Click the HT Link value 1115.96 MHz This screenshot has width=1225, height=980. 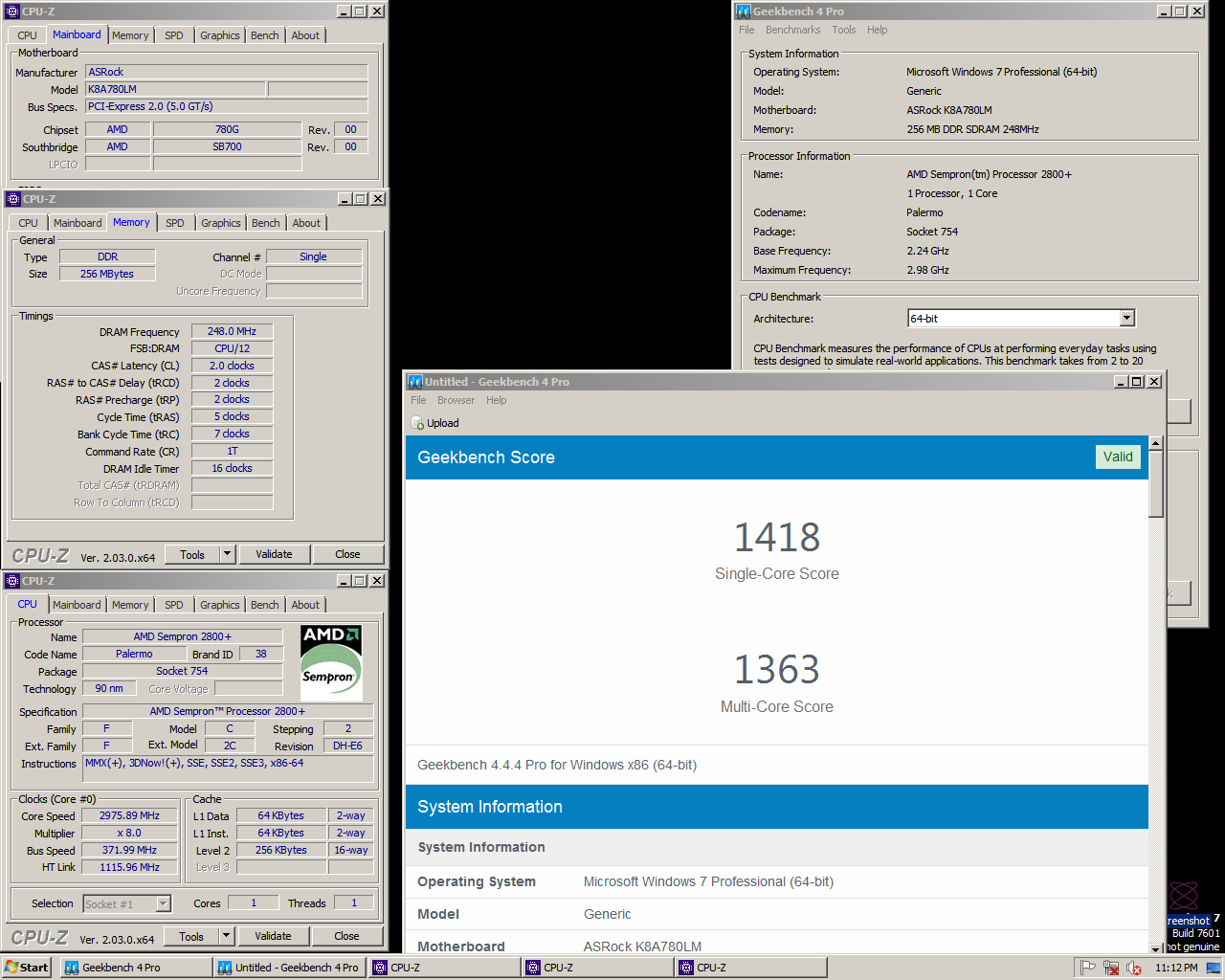(x=129, y=867)
